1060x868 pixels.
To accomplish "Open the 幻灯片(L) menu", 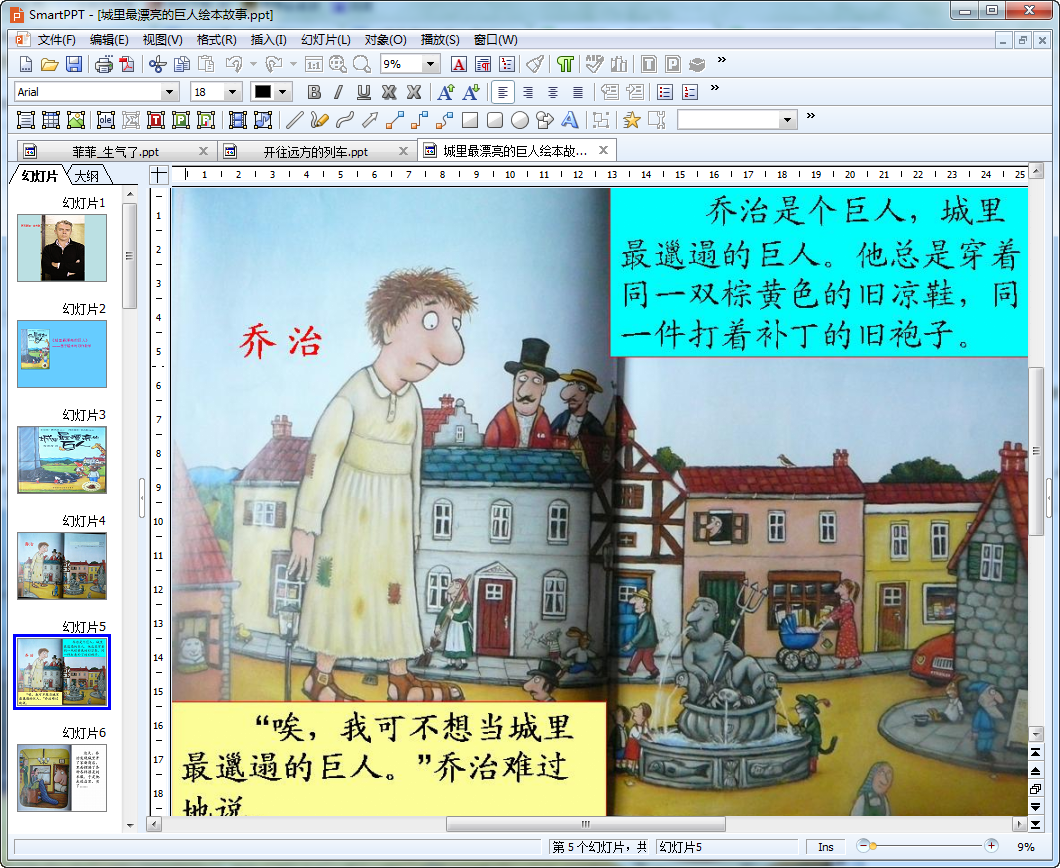I will (326, 40).
